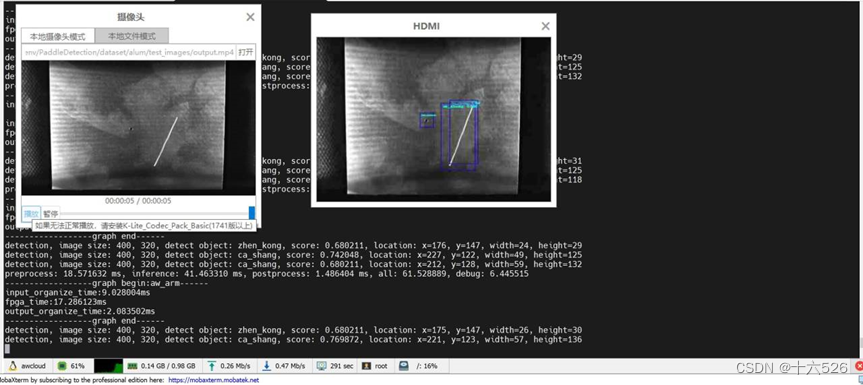Click the disk usage icon
Viewport: 863px width, 385px height.
click(x=403, y=366)
